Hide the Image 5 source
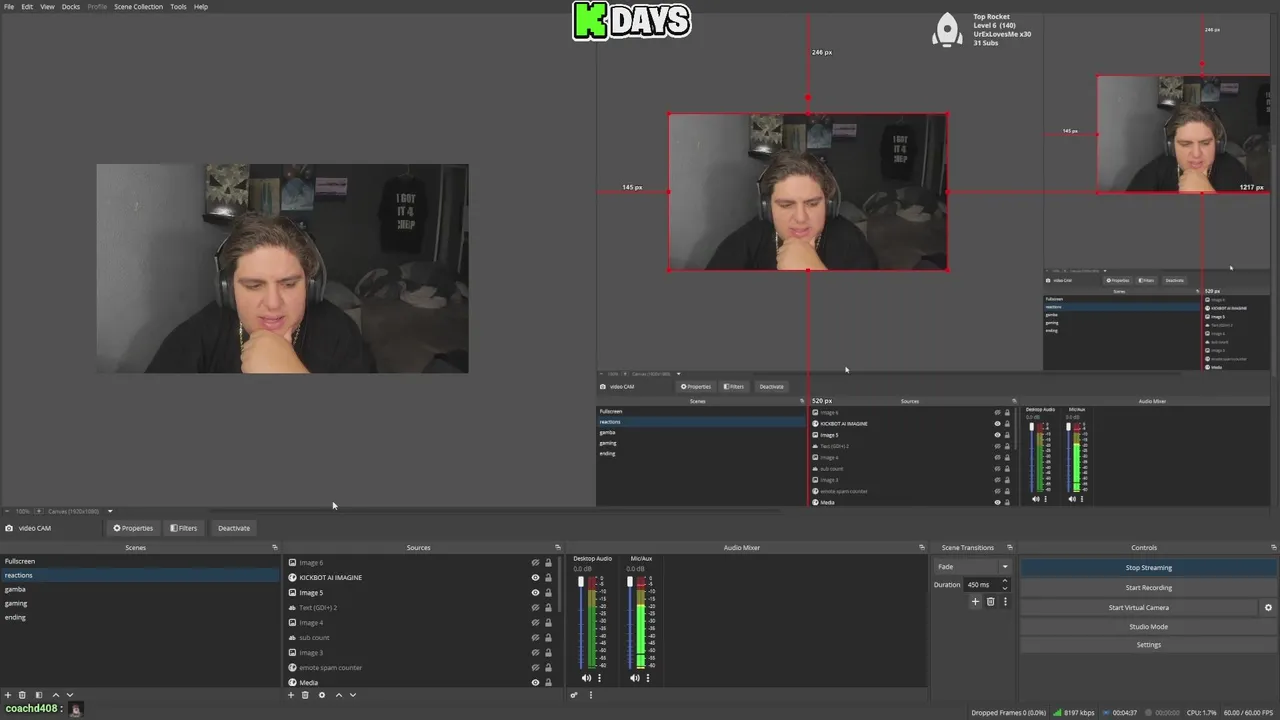The width and height of the screenshot is (1280, 720). point(535,593)
